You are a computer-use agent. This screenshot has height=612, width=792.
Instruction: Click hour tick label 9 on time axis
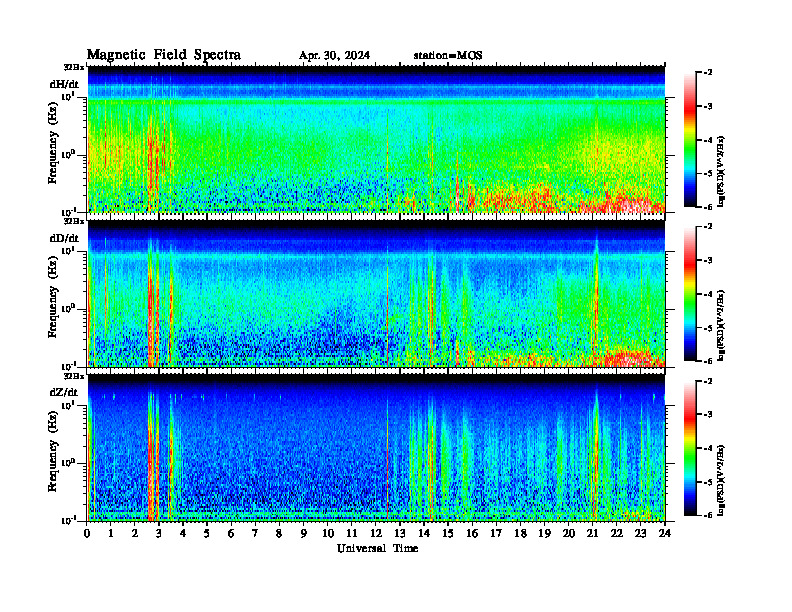pyautogui.click(x=304, y=533)
